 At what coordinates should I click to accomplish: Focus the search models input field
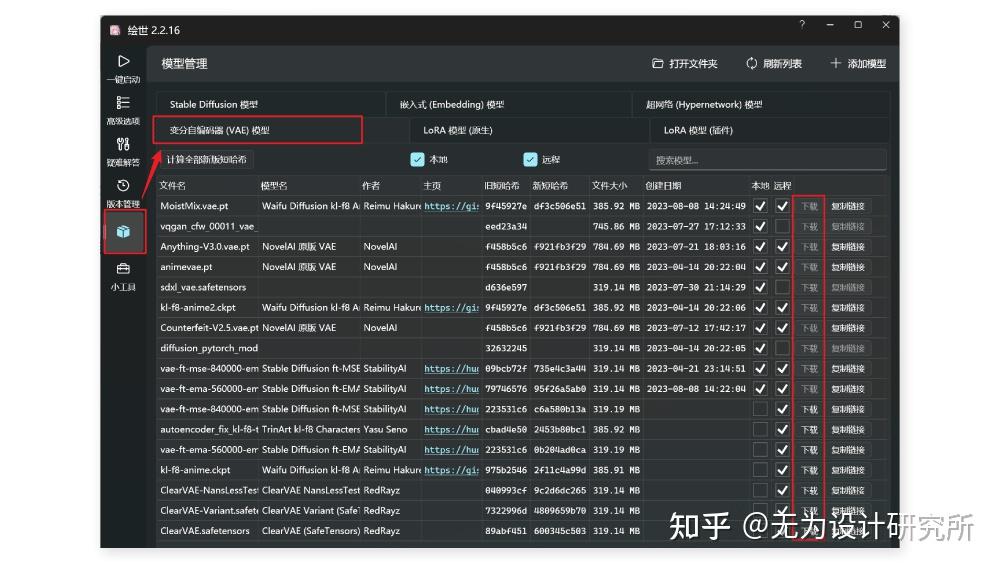pyautogui.click(x=768, y=160)
